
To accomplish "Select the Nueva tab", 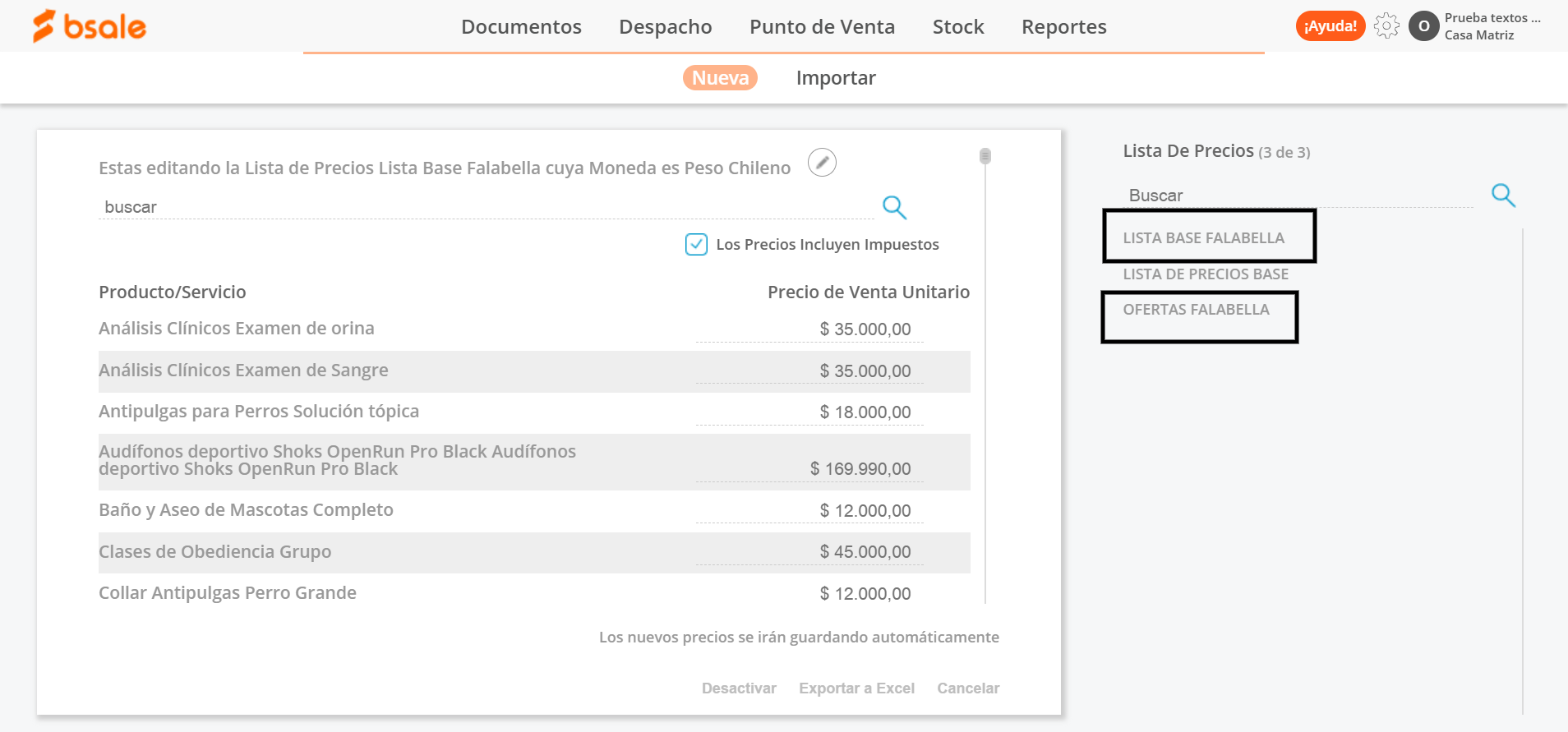I will pos(720,78).
